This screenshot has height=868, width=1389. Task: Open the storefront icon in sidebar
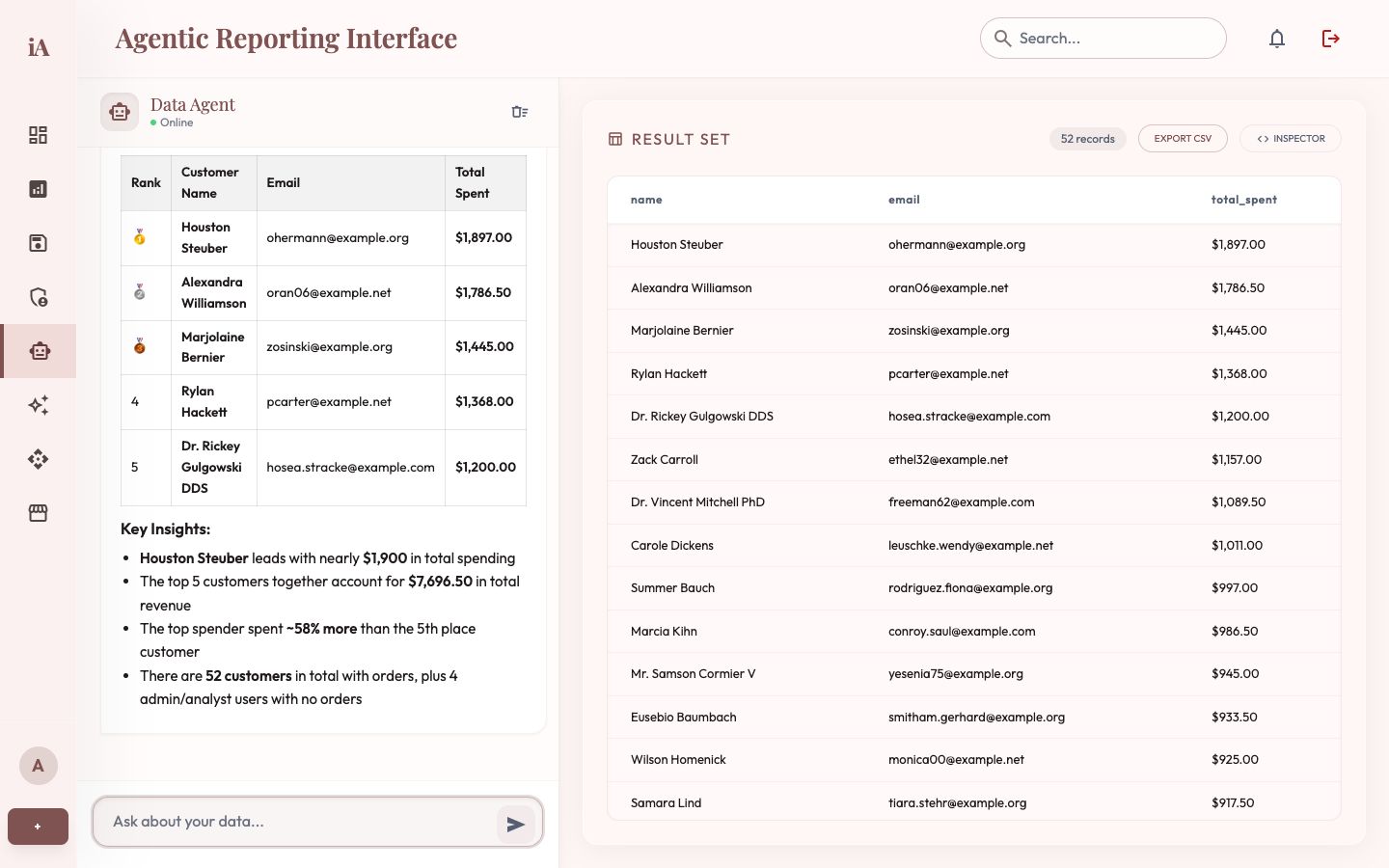pyautogui.click(x=38, y=513)
